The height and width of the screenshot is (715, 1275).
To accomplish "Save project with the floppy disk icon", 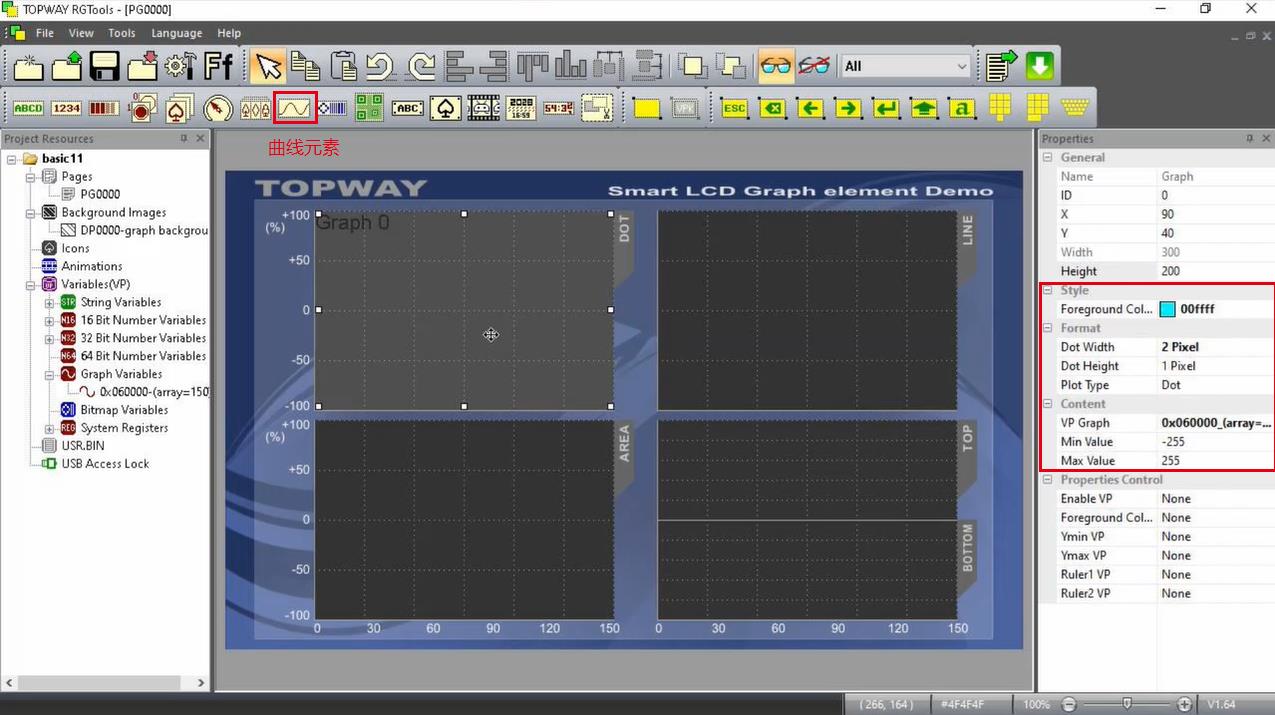I will tap(105, 66).
